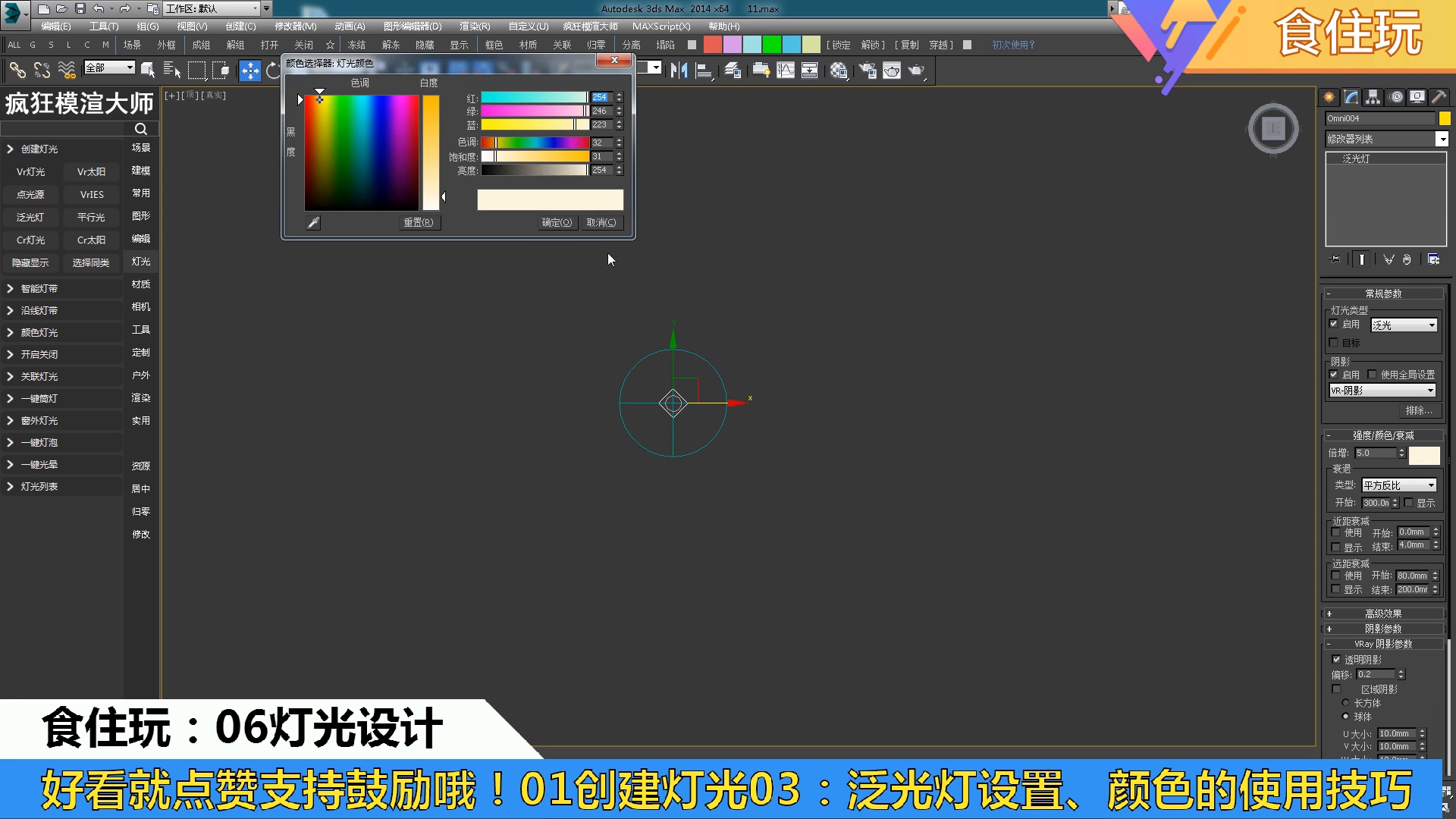
Task: Select the Select and Move tool
Action: [250, 71]
